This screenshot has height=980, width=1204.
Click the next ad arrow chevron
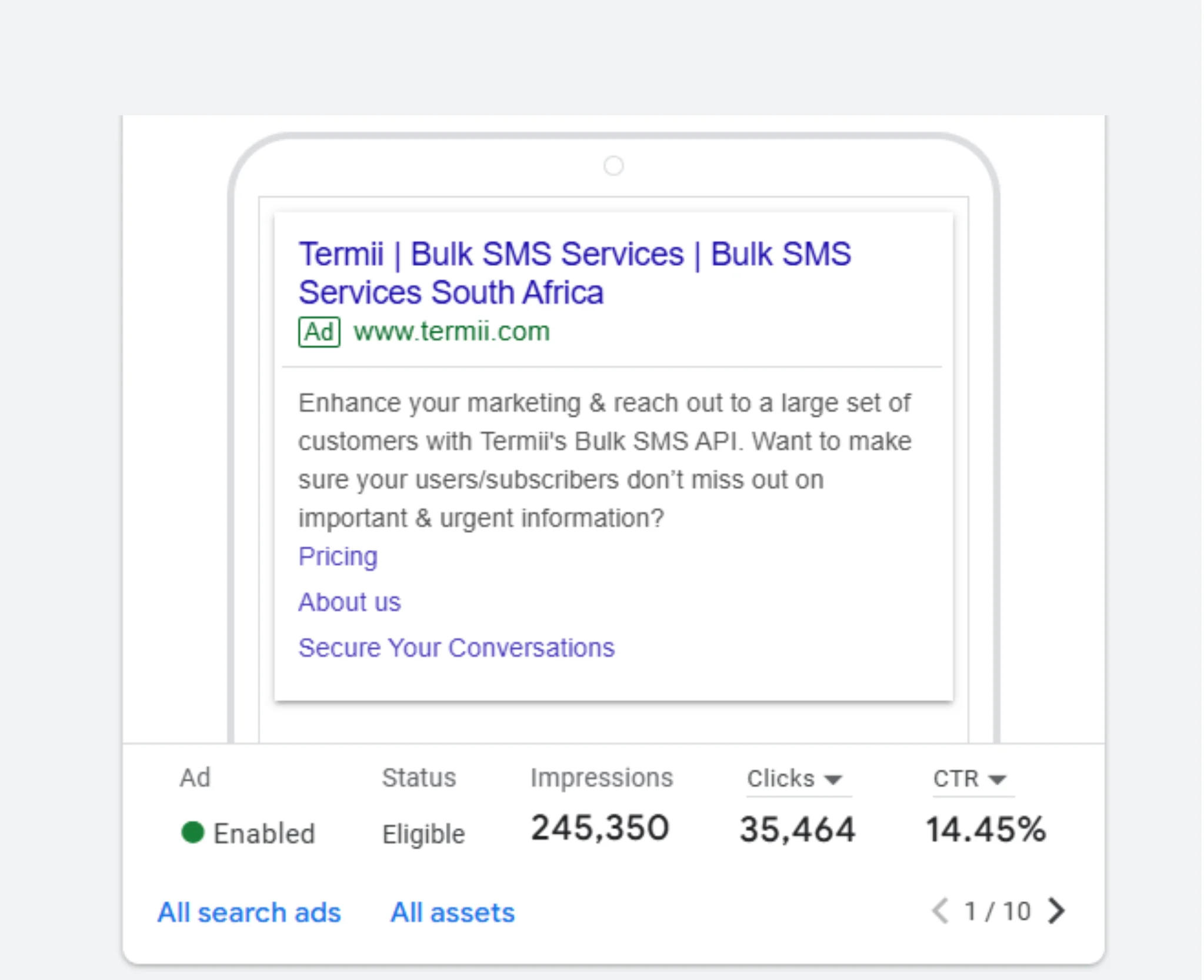click(1056, 911)
